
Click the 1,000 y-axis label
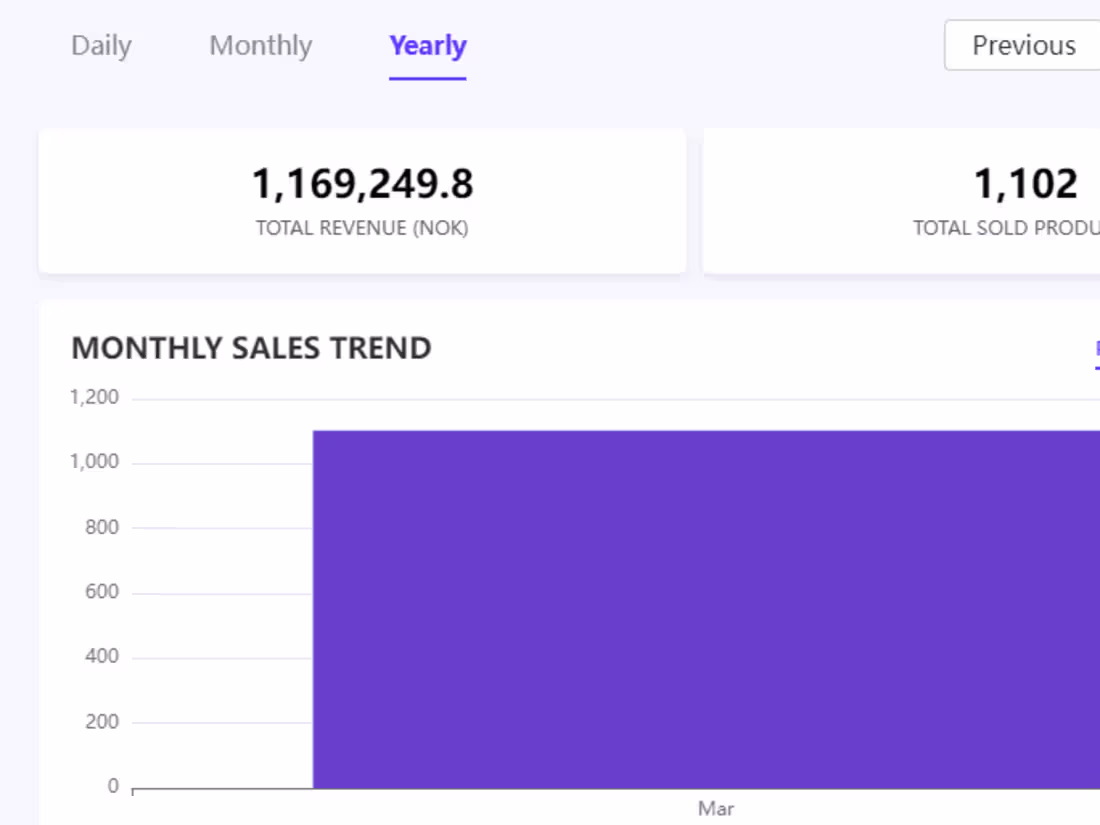point(94,462)
